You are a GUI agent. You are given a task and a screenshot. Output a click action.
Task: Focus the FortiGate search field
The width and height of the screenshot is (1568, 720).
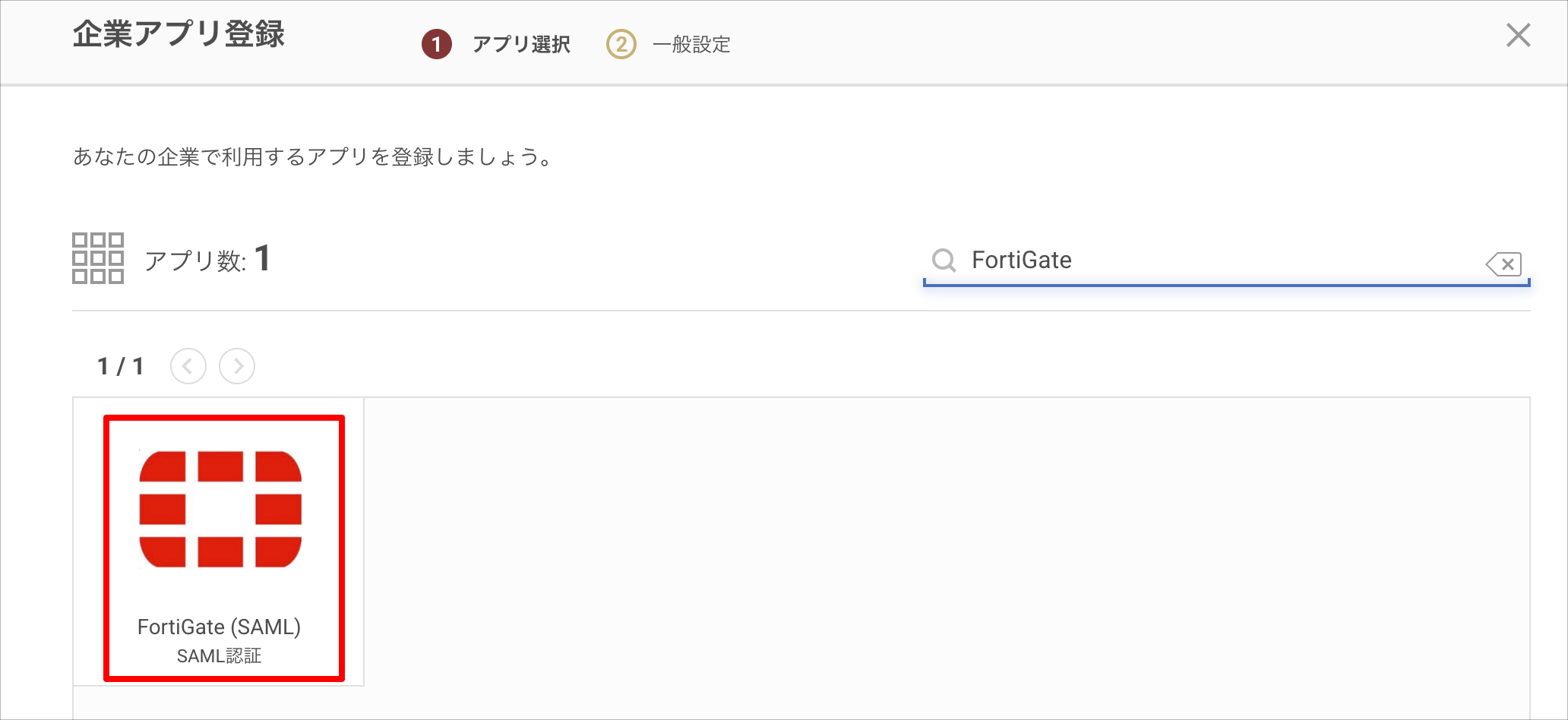(x=1226, y=261)
